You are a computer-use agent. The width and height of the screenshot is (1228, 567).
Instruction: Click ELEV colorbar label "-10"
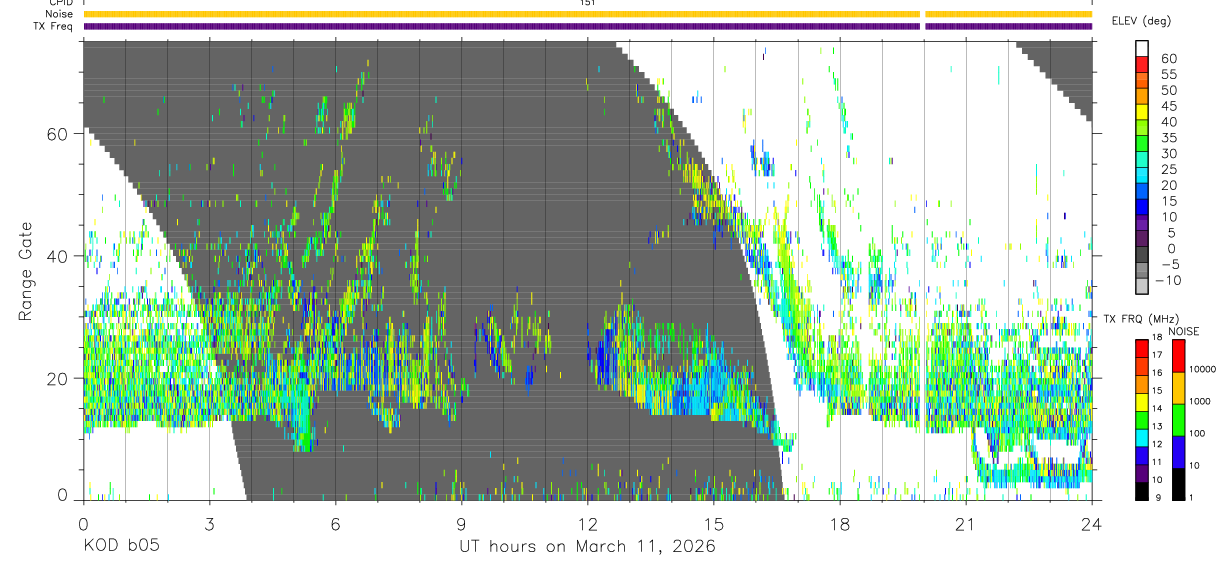pos(1167,280)
